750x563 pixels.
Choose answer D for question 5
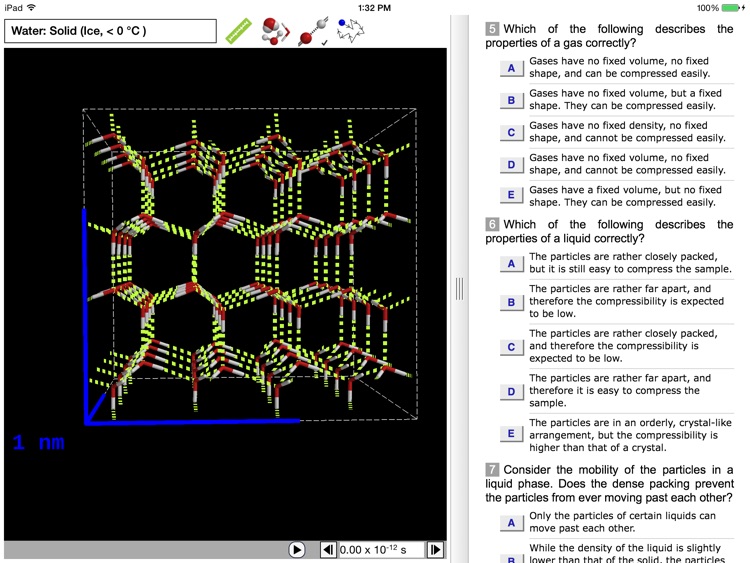511,165
